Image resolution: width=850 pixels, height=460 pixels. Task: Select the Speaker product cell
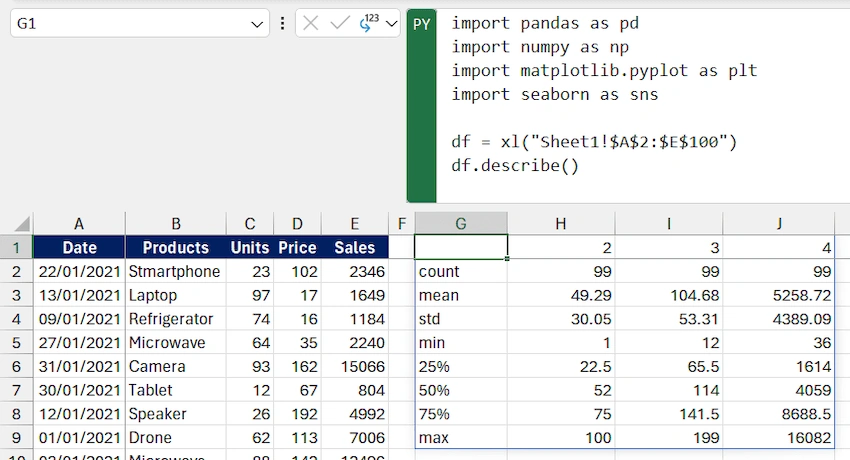pos(176,414)
